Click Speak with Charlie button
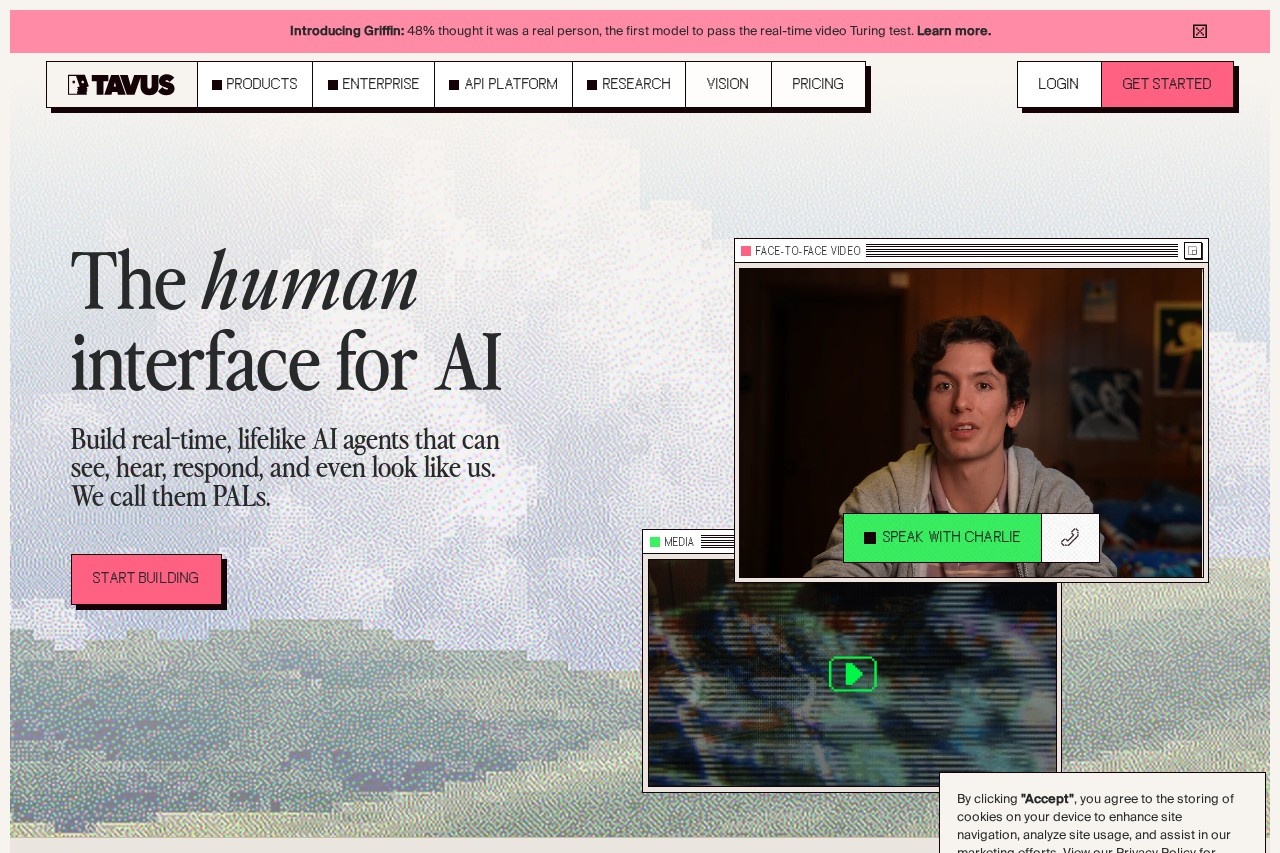The width and height of the screenshot is (1280, 853). tap(942, 538)
